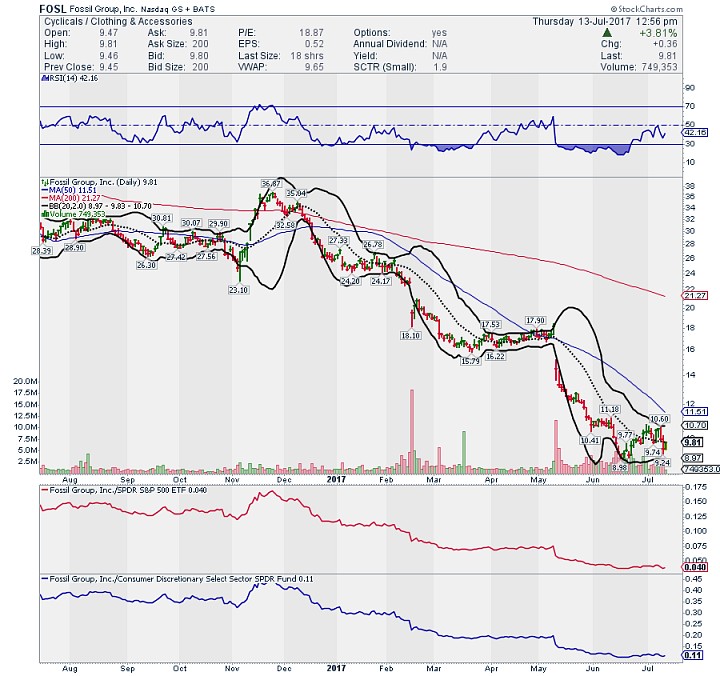Click the 36.87 peak price label

coord(270,184)
